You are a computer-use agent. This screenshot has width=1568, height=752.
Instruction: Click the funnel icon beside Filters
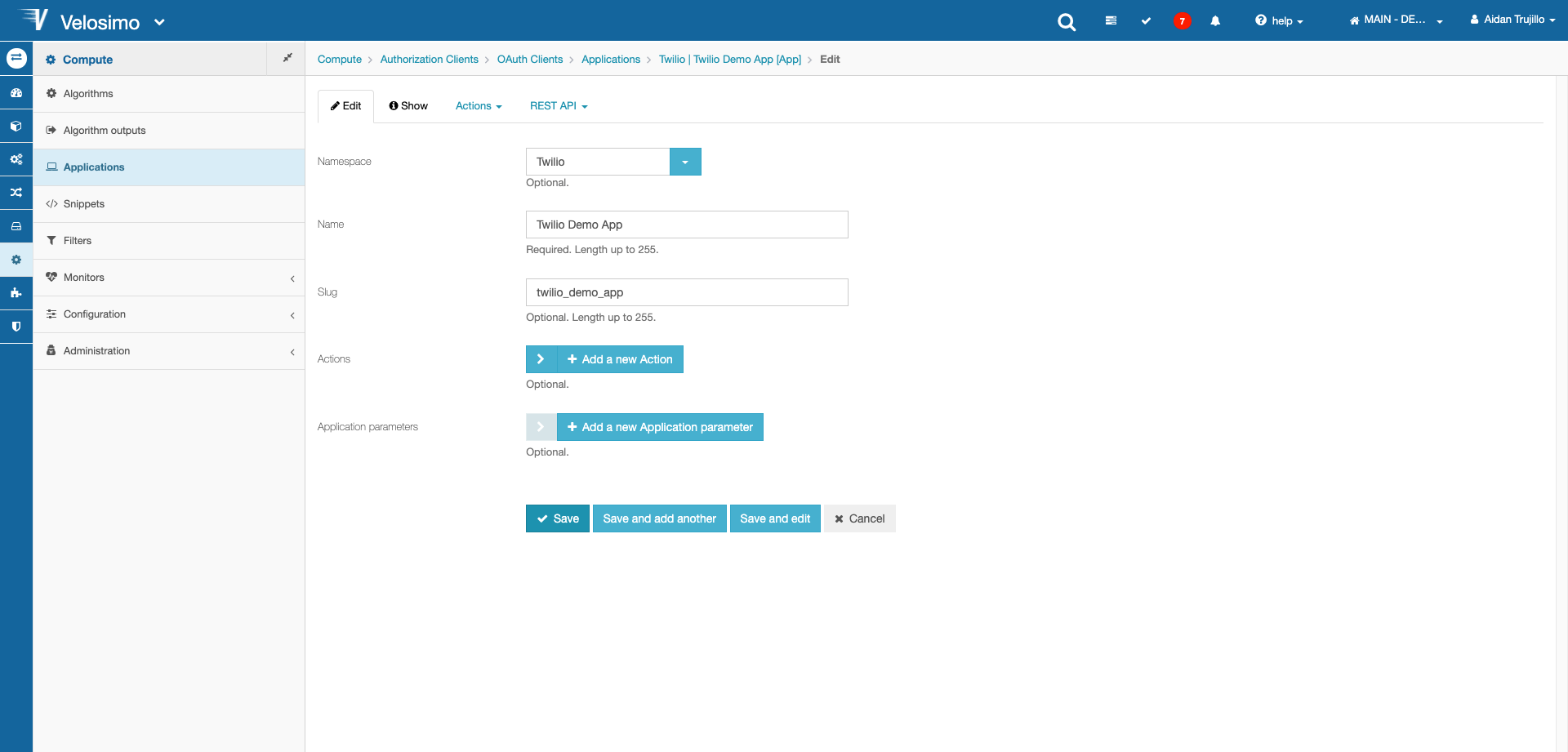pyautogui.click(x=51, y=240)
